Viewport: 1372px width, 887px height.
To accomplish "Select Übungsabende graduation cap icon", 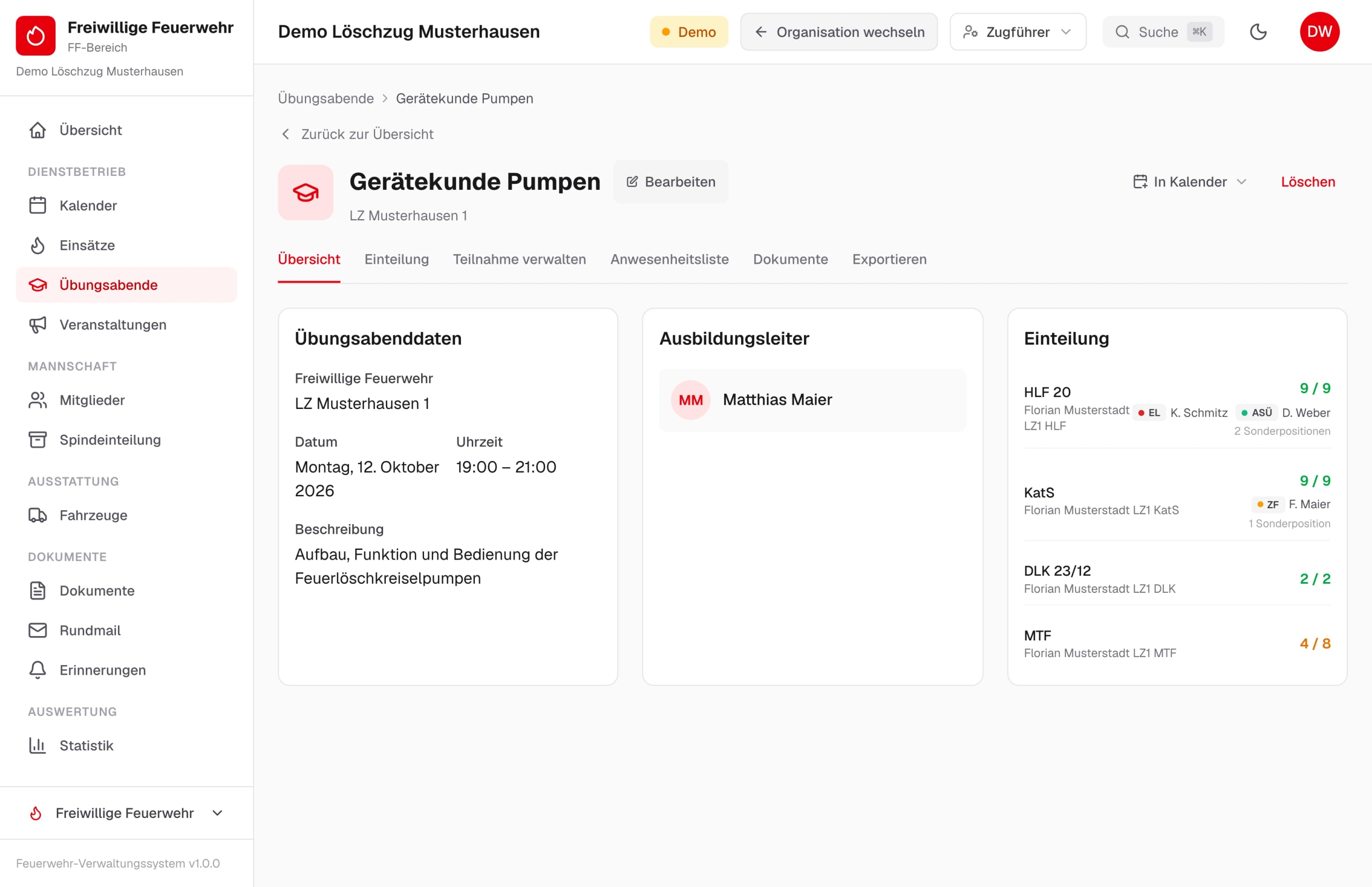I will (x=38, y=285).
